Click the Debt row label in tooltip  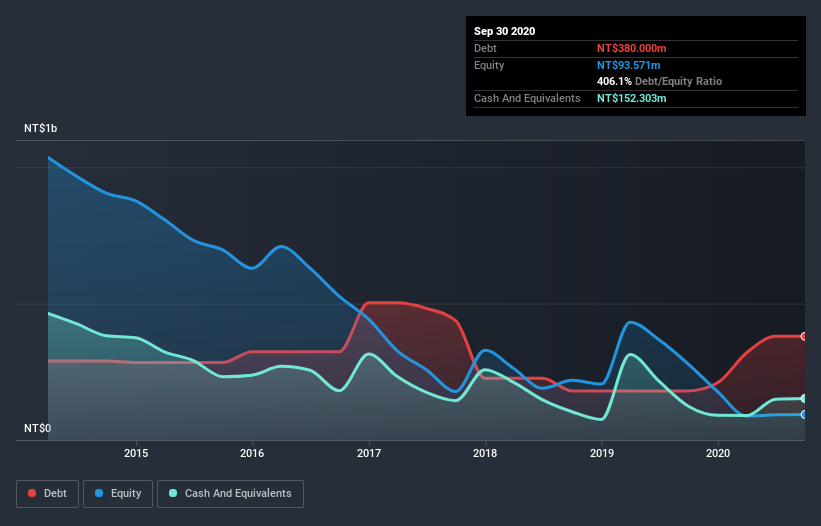pos(485,48)
